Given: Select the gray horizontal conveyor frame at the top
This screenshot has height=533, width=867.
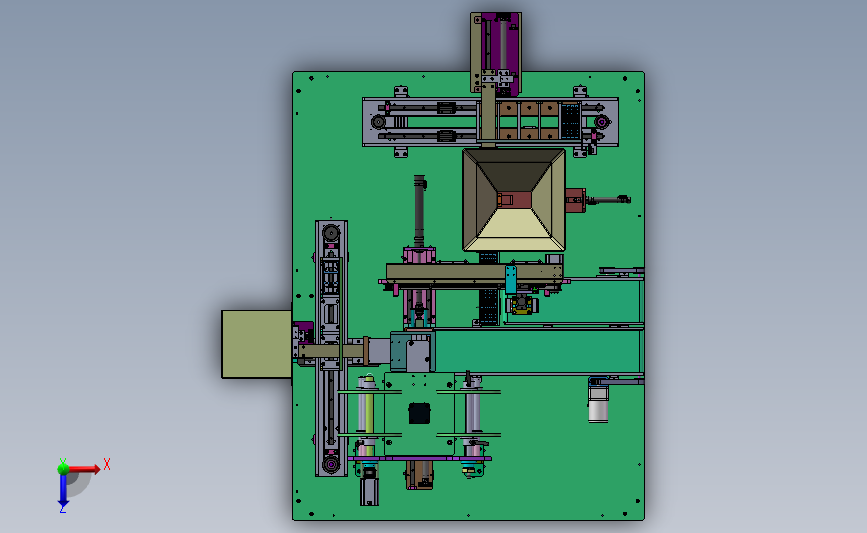Looking at the screenshot, I should coord(490,122).
